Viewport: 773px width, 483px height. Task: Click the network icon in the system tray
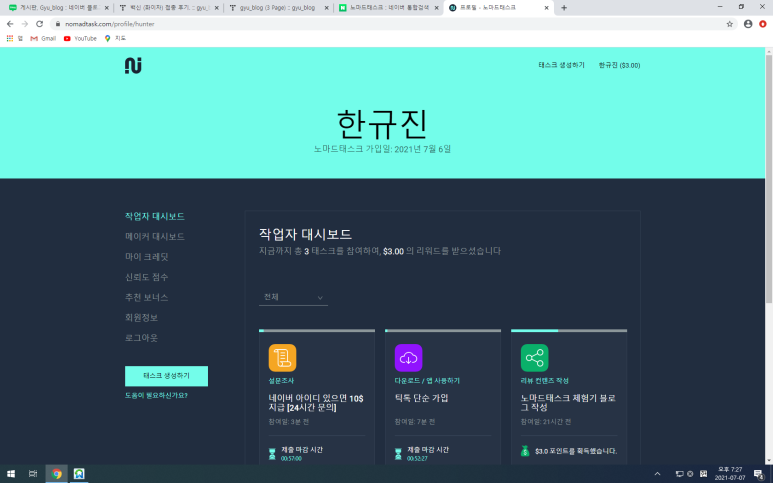(679, 474)
